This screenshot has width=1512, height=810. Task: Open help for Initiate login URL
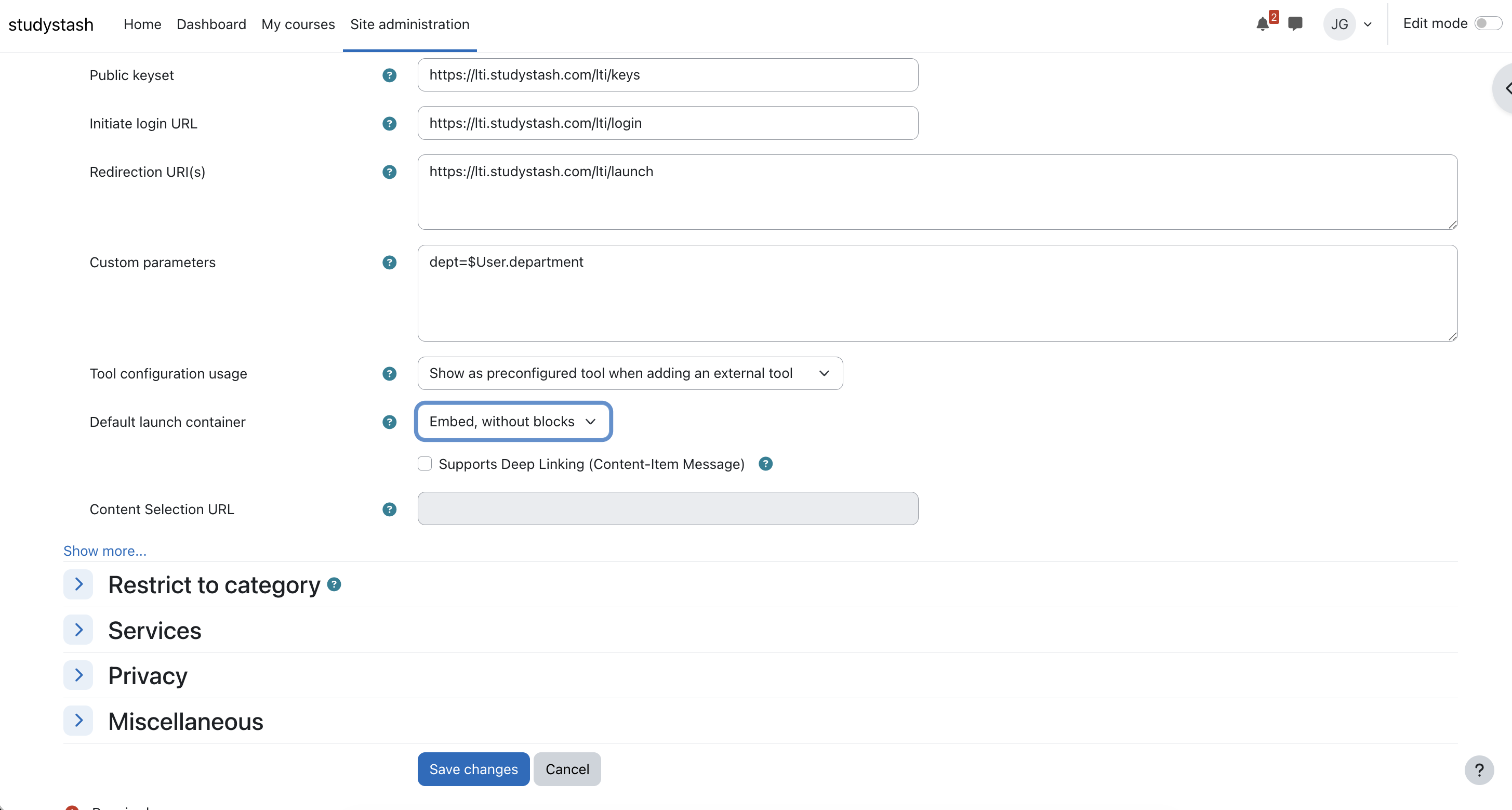389,123
